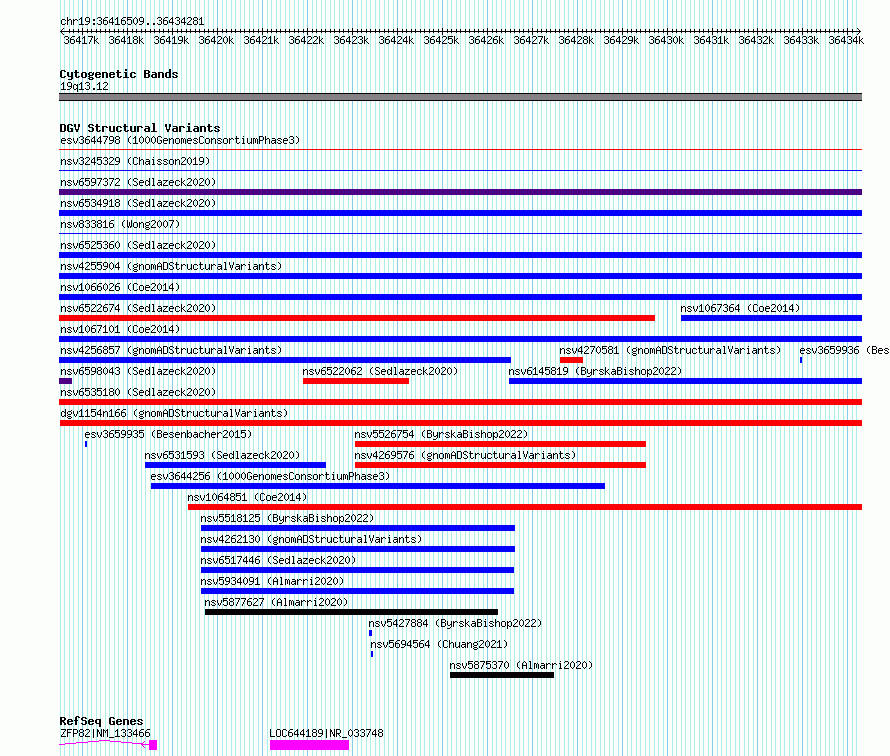Click the 36434k ruler position

[x=846, y=40]
